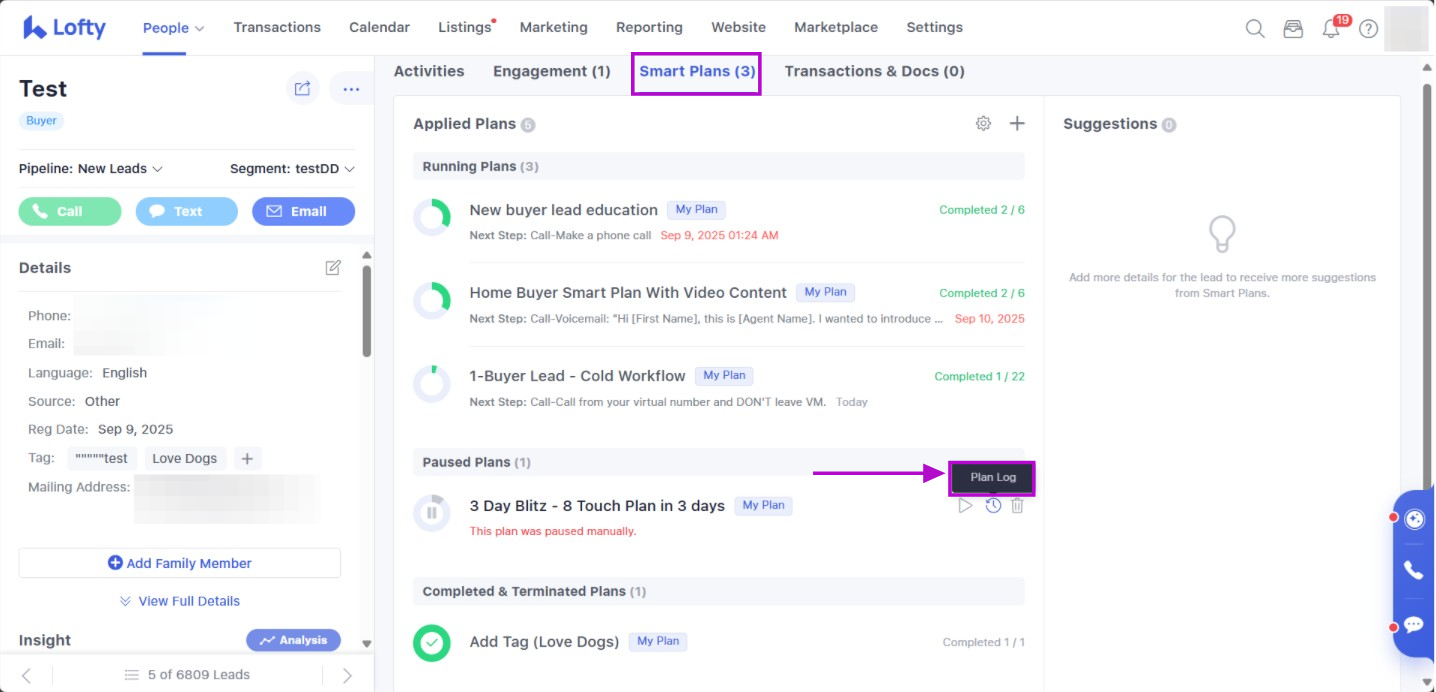Click the green Call button

(70, 211)
